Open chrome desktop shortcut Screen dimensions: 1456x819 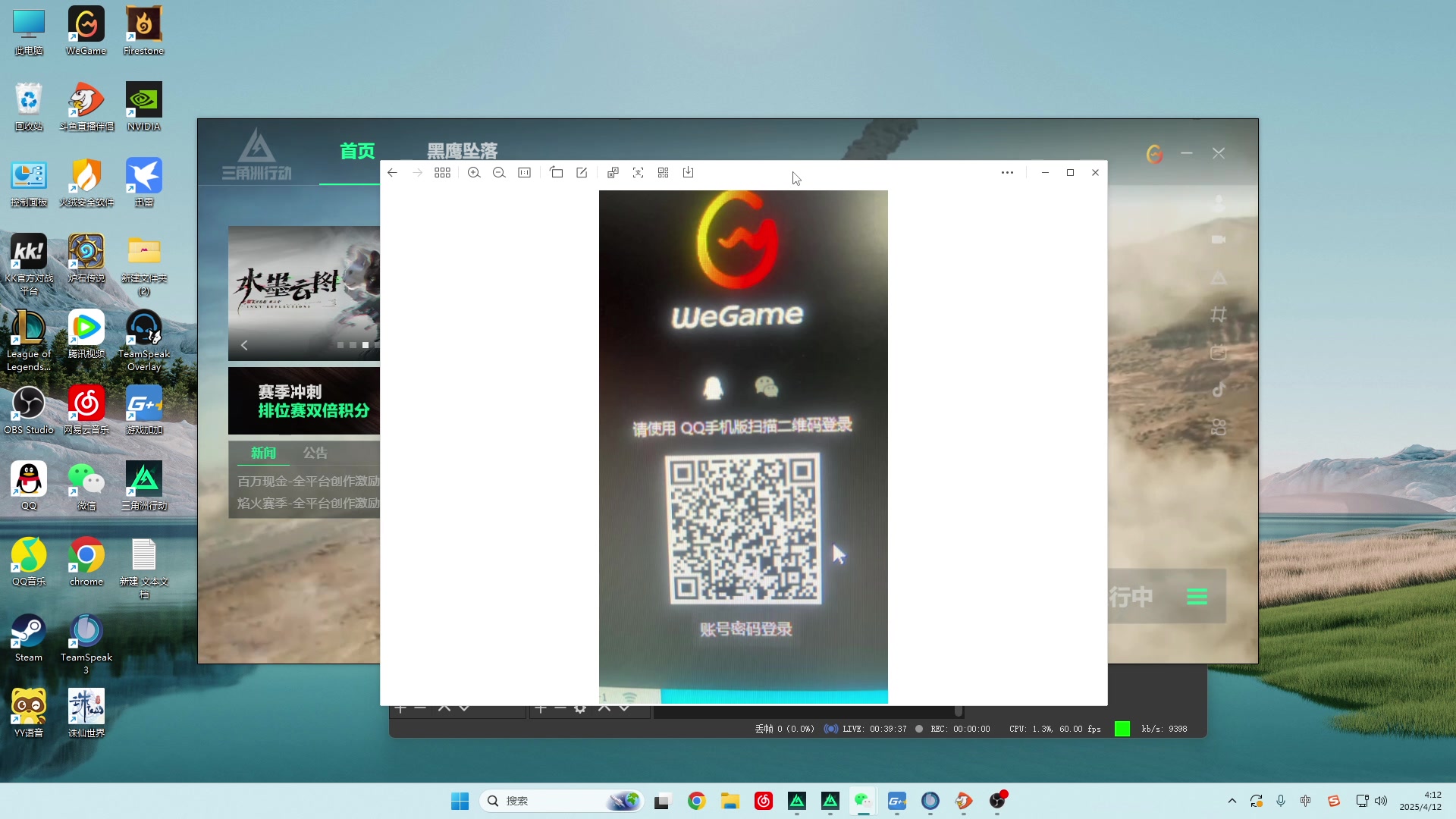86,562
